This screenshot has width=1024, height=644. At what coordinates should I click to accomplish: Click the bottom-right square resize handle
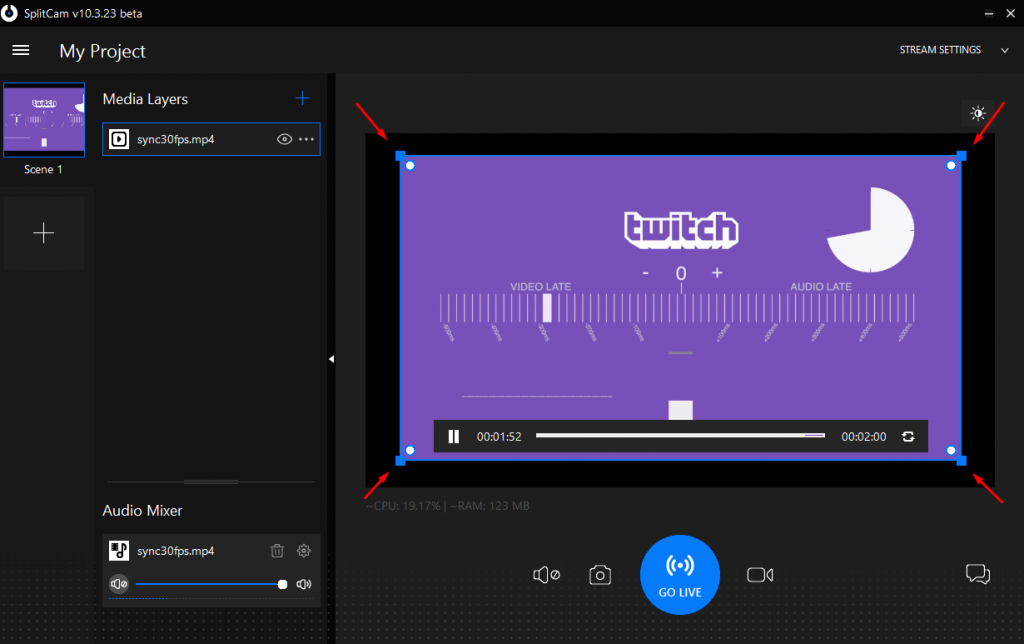coord(961,461)
